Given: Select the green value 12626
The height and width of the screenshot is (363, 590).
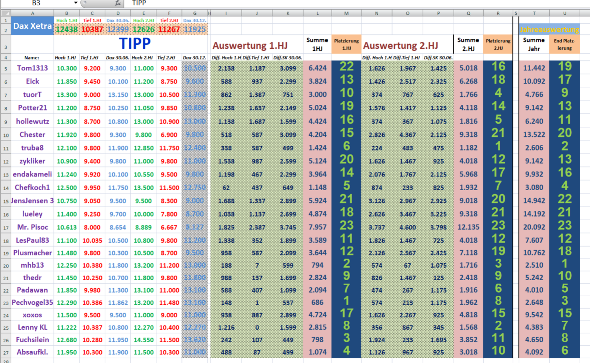Looking at the screenshot, I should coord(144,29).
